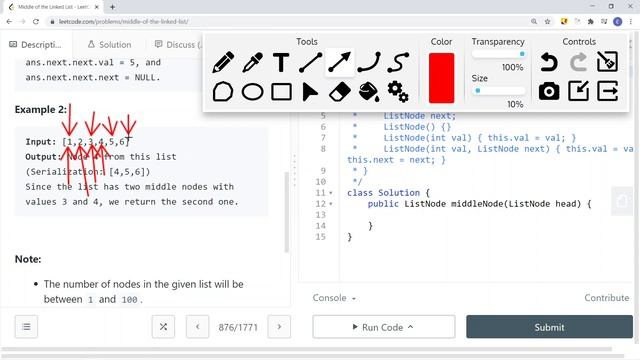Open the Solution tab
This screenshot has width=640, height=360.
pos(109,44)
